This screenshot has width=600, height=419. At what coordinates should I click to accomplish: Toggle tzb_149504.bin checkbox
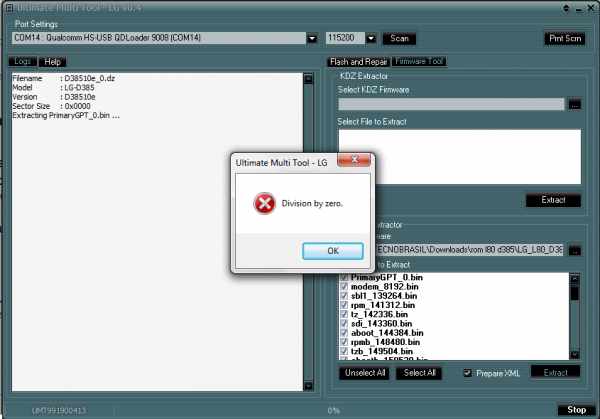click(344, 351)
